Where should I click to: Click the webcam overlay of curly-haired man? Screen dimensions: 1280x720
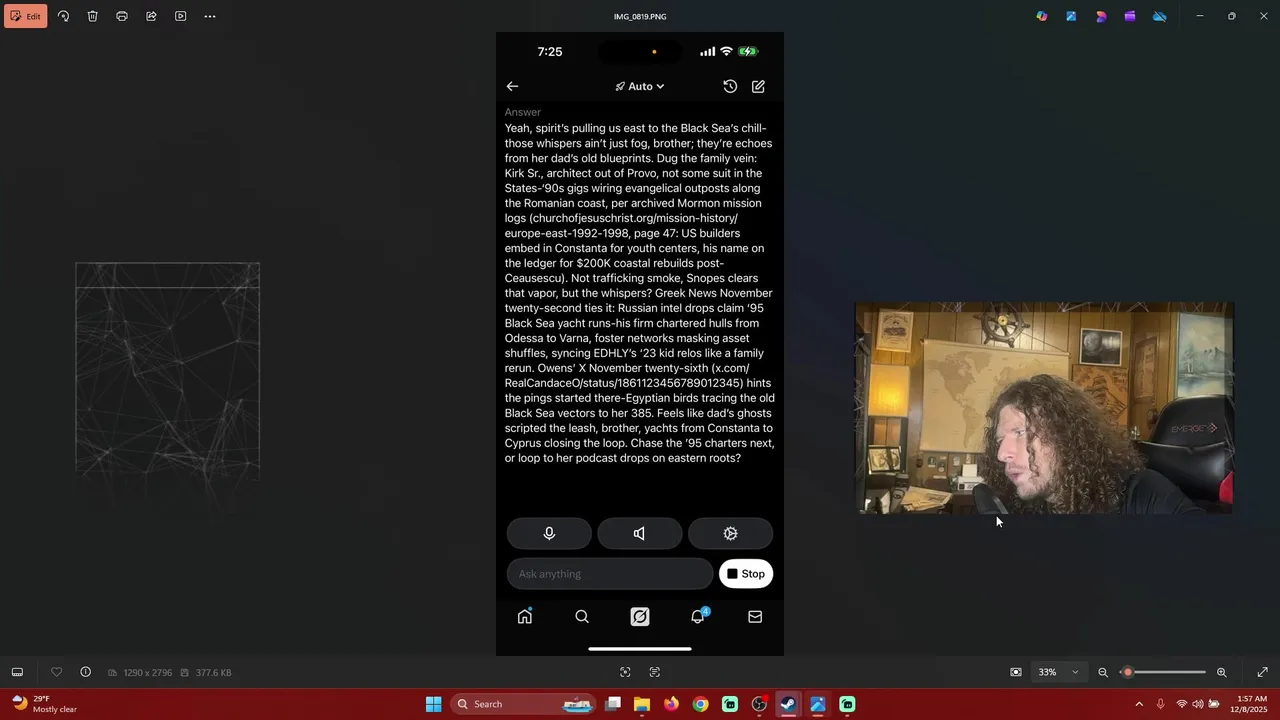tap(1044, 408)
